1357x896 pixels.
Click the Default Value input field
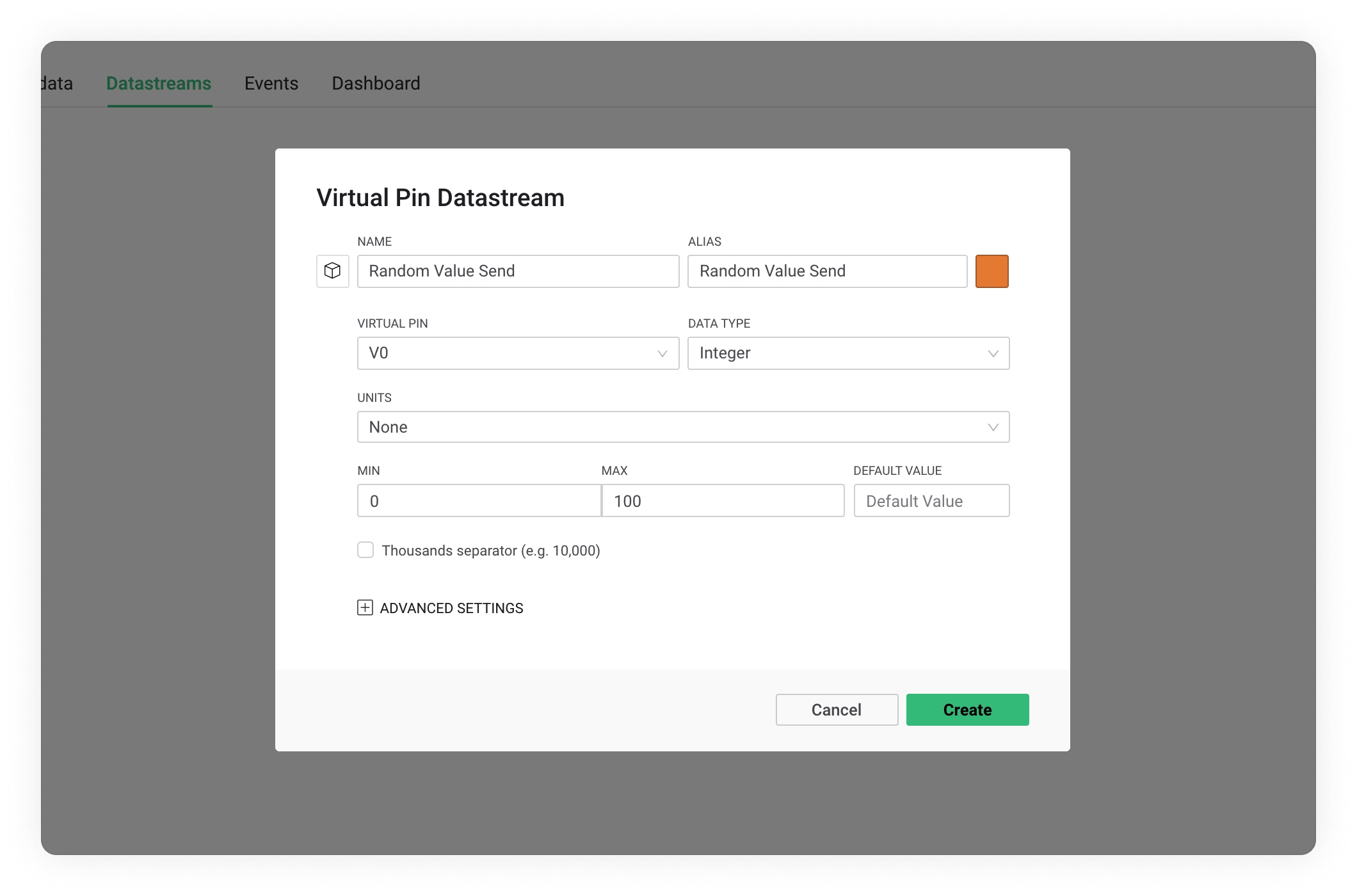931,500
